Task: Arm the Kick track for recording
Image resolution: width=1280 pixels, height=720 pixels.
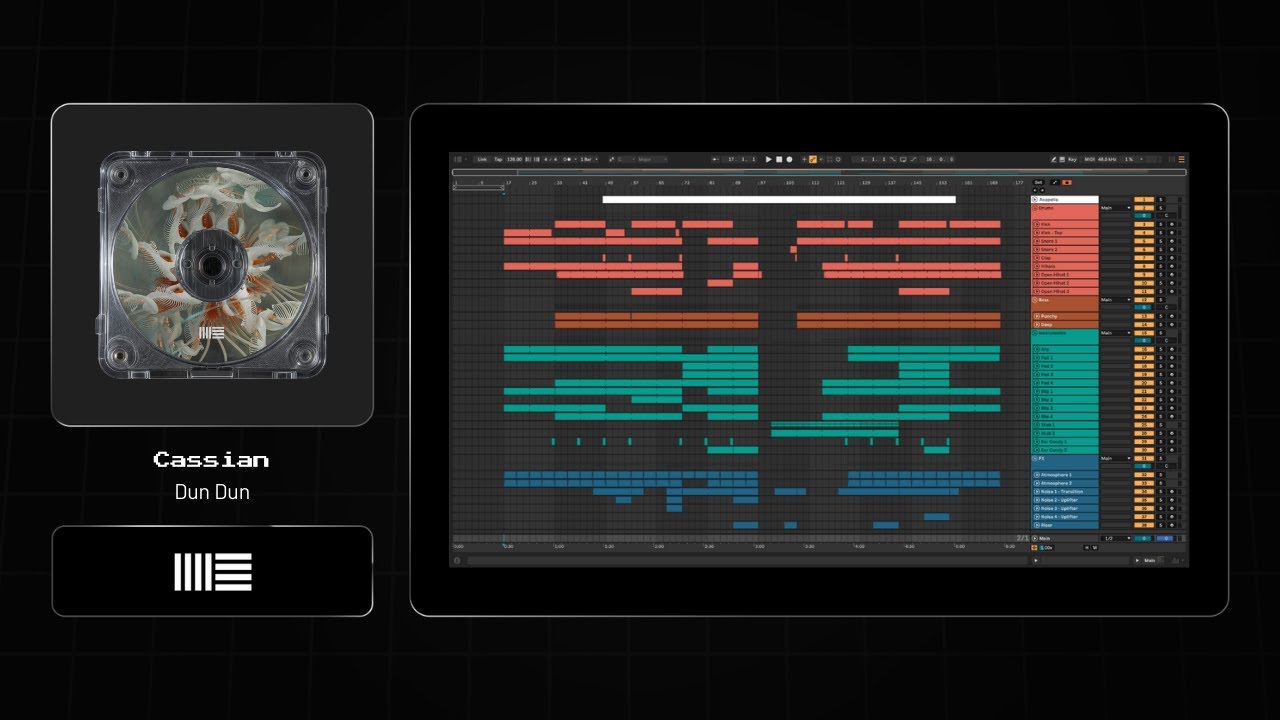Action: coord(1170,224)
